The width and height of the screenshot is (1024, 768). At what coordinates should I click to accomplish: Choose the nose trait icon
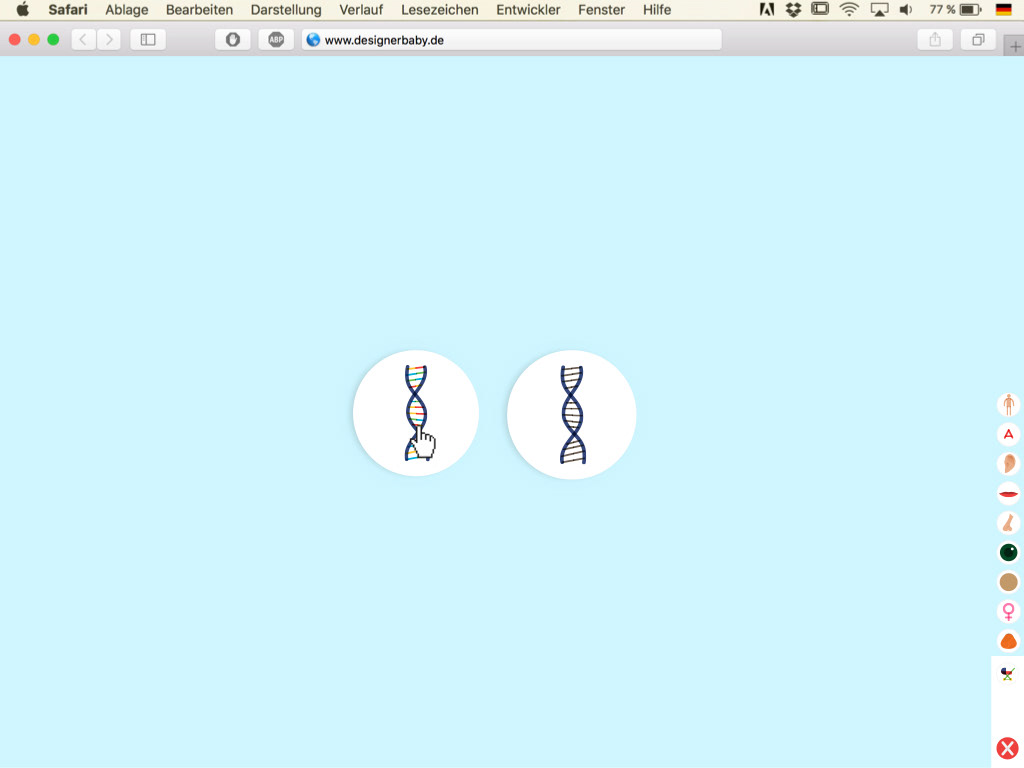click(1008, 523)
